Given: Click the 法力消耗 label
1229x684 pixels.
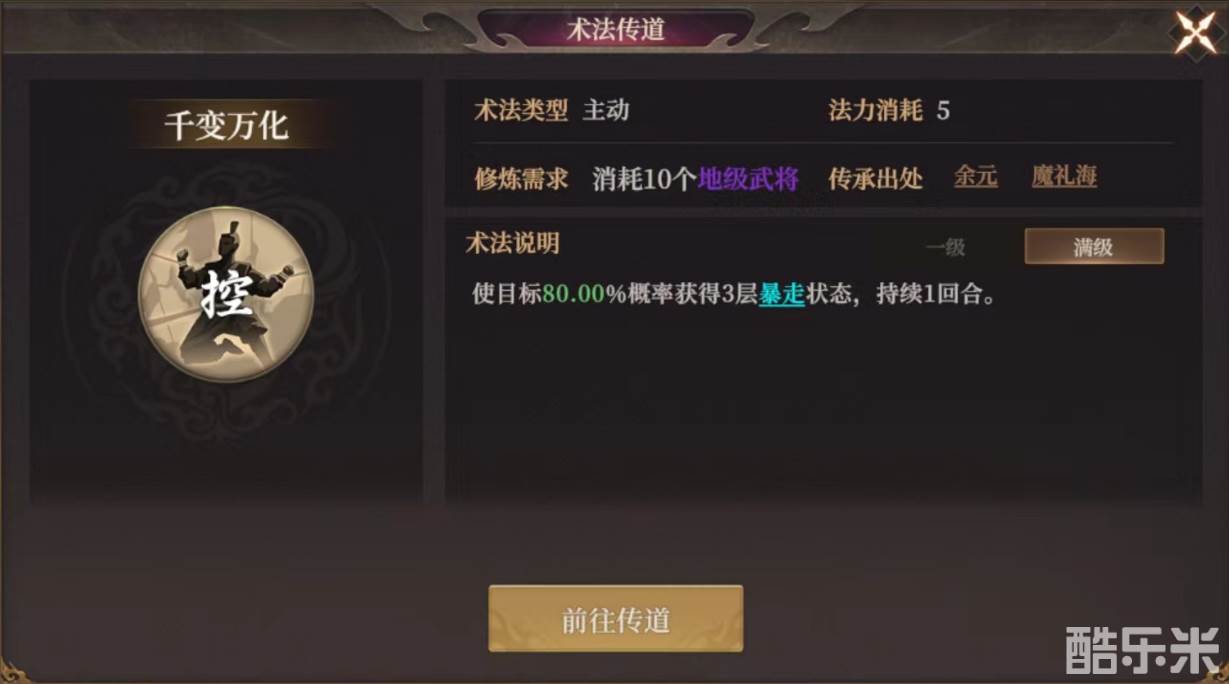Looking at the screenshot, I should (875, 110).
